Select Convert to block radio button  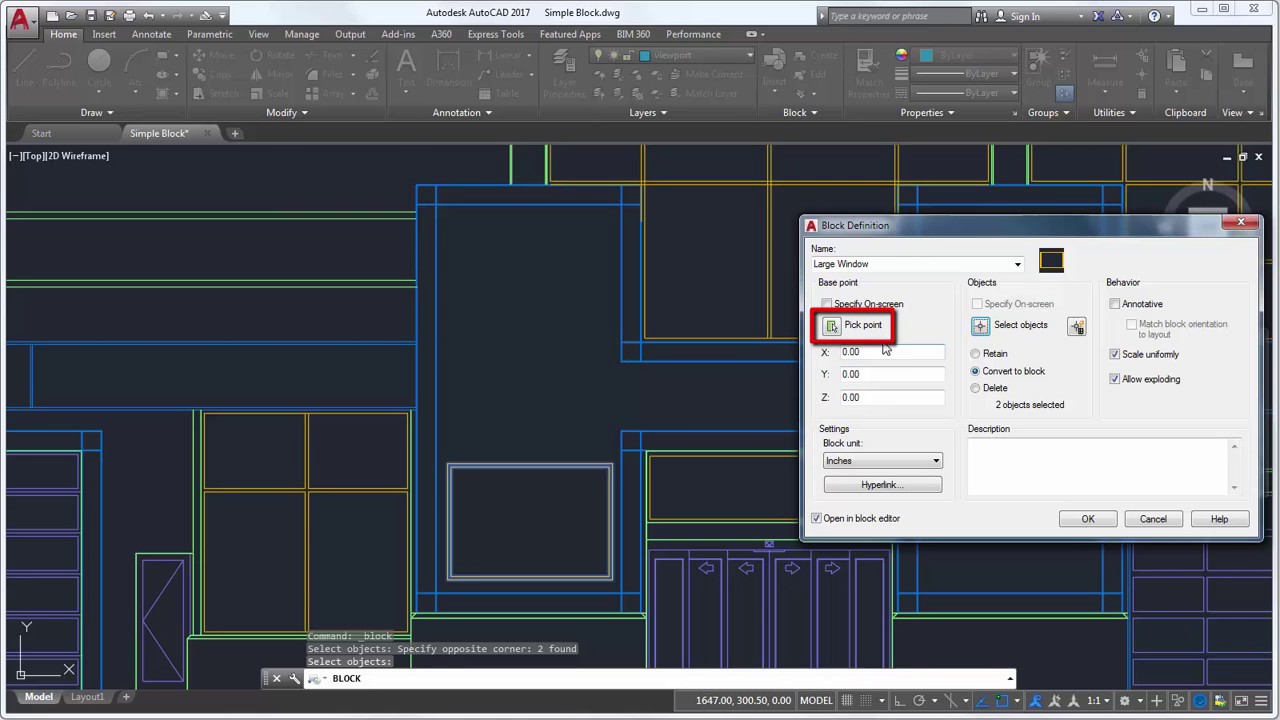[976, 371]
